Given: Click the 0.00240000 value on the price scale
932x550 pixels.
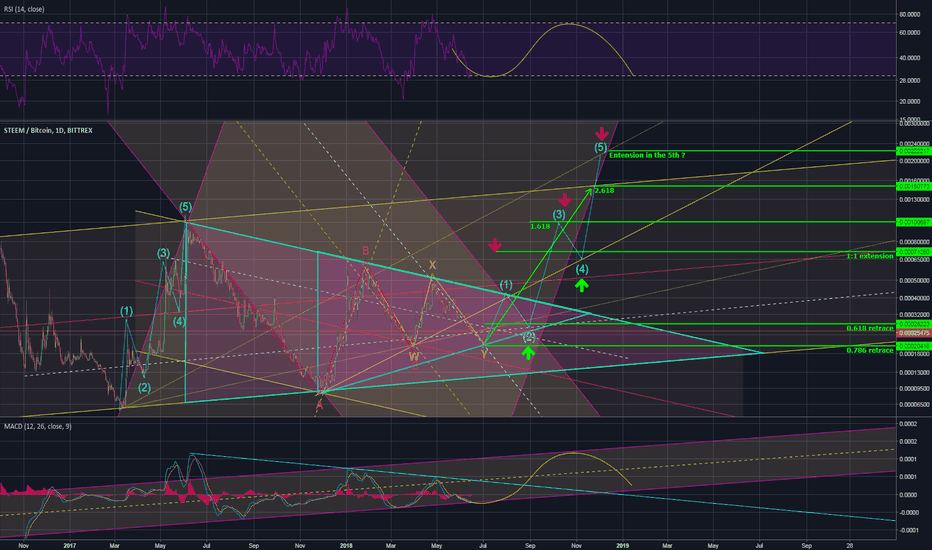Looking at the screenshot, I should [914, 144].
